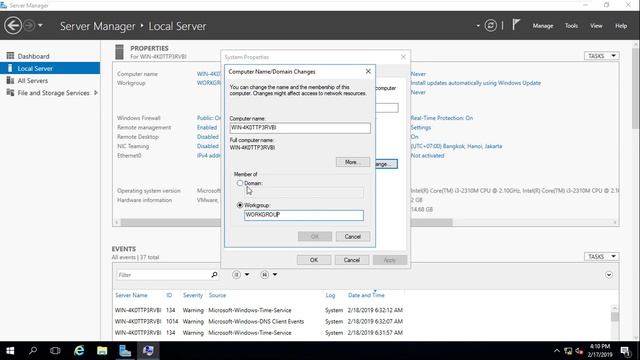640x360 pixels.
Task: Click the Remote management Enabled link
Action: coord(207,127)
